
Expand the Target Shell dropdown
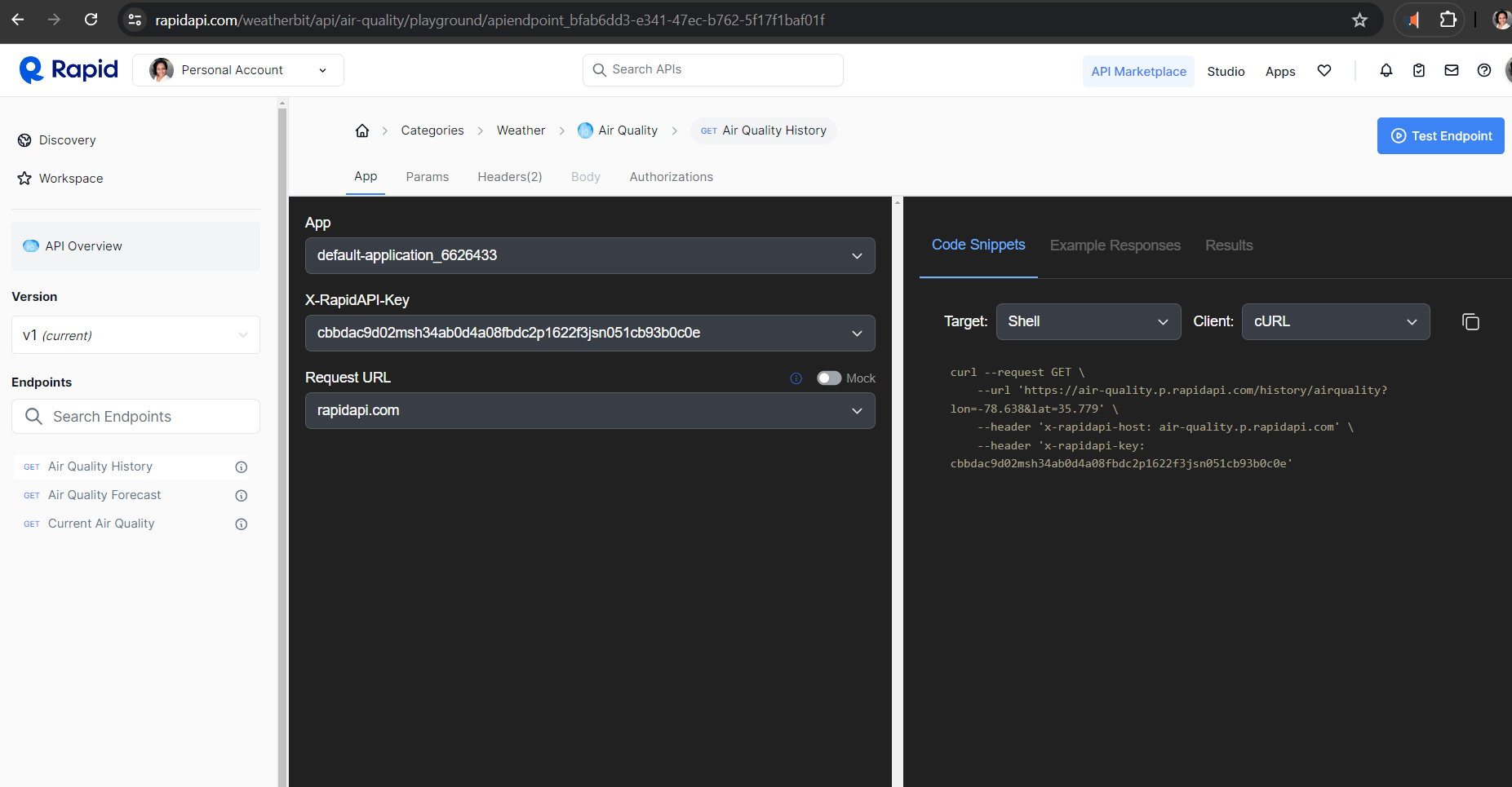pyautogui.click(x=1089, y=322)
